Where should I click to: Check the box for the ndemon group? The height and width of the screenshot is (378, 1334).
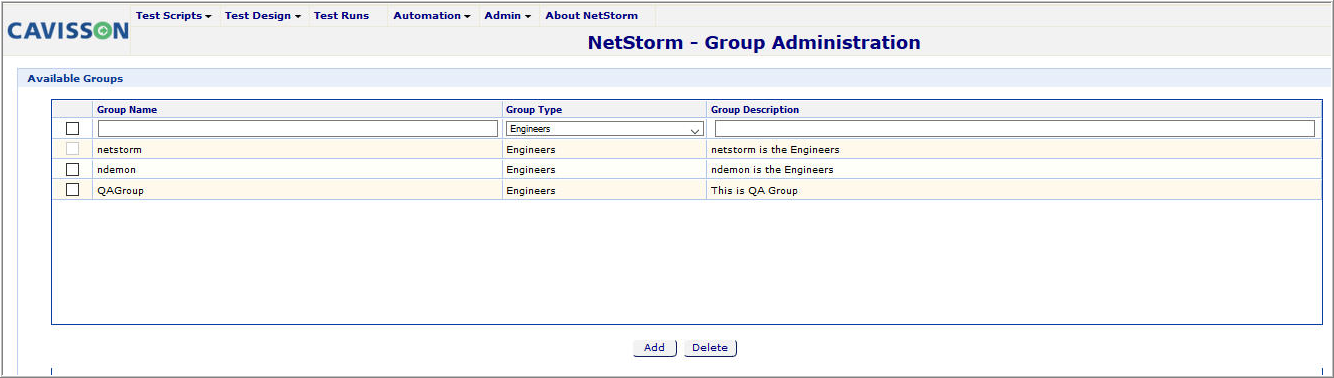click(72, 169)
